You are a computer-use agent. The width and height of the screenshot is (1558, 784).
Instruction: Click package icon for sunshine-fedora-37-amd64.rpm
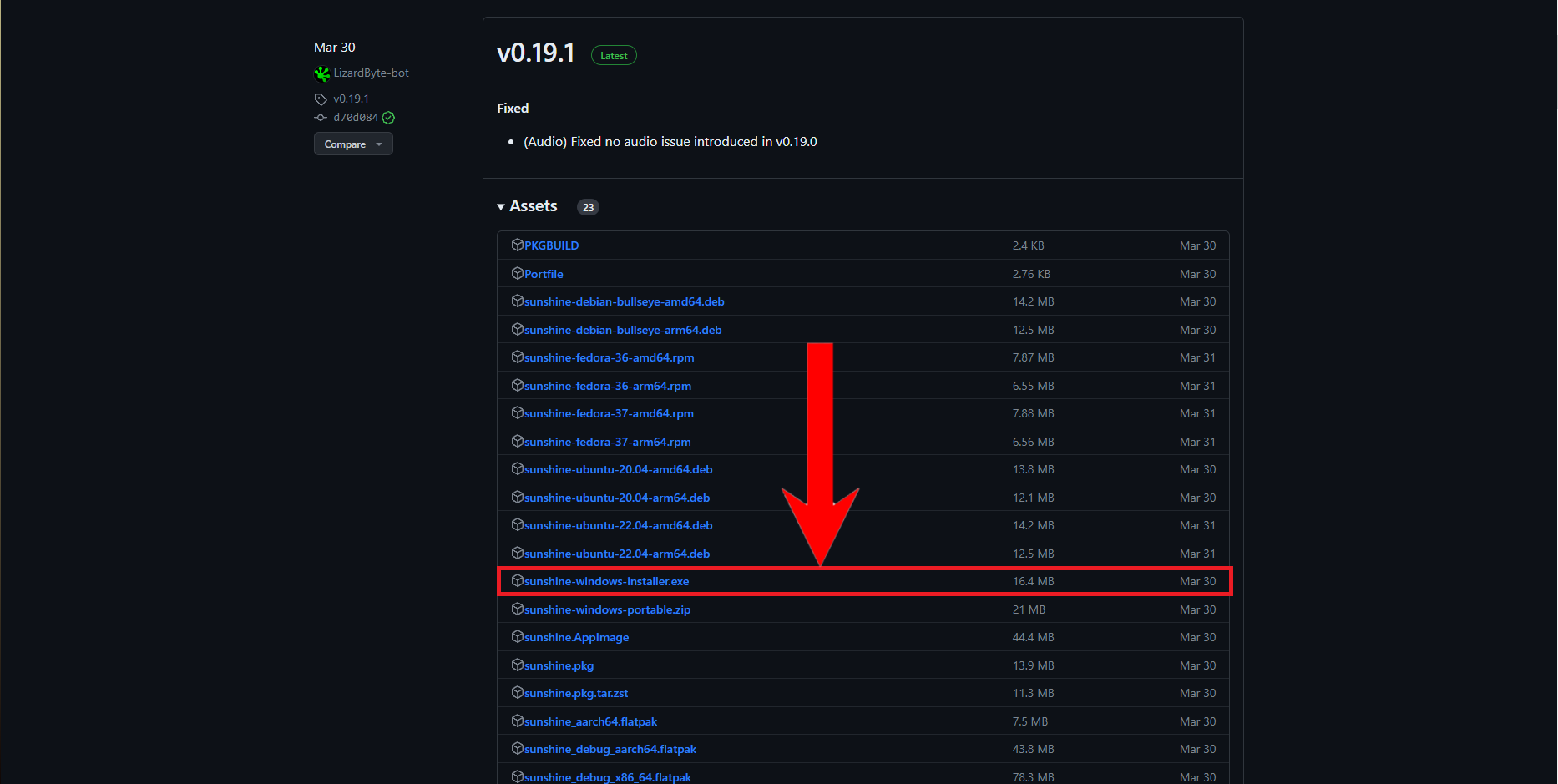coord(518,412)
